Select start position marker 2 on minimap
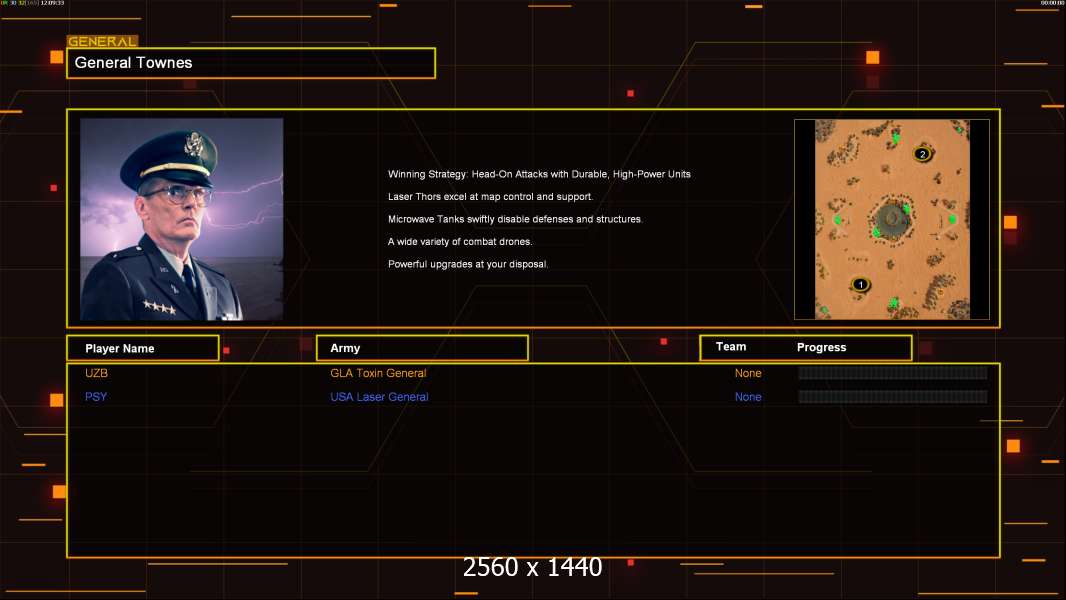Viewport: 1066px width, 600px height. (x=923, y=154)
